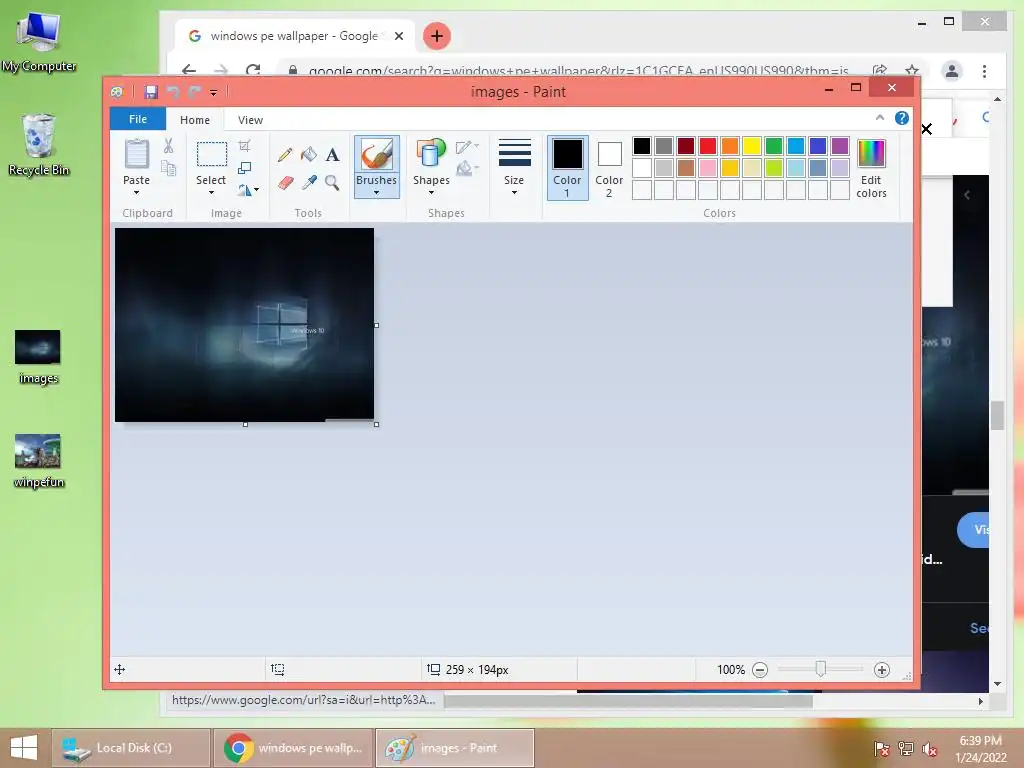
Task: Select the winpefun desktop file
Action: pyautogui.click(x=39, y=461)
